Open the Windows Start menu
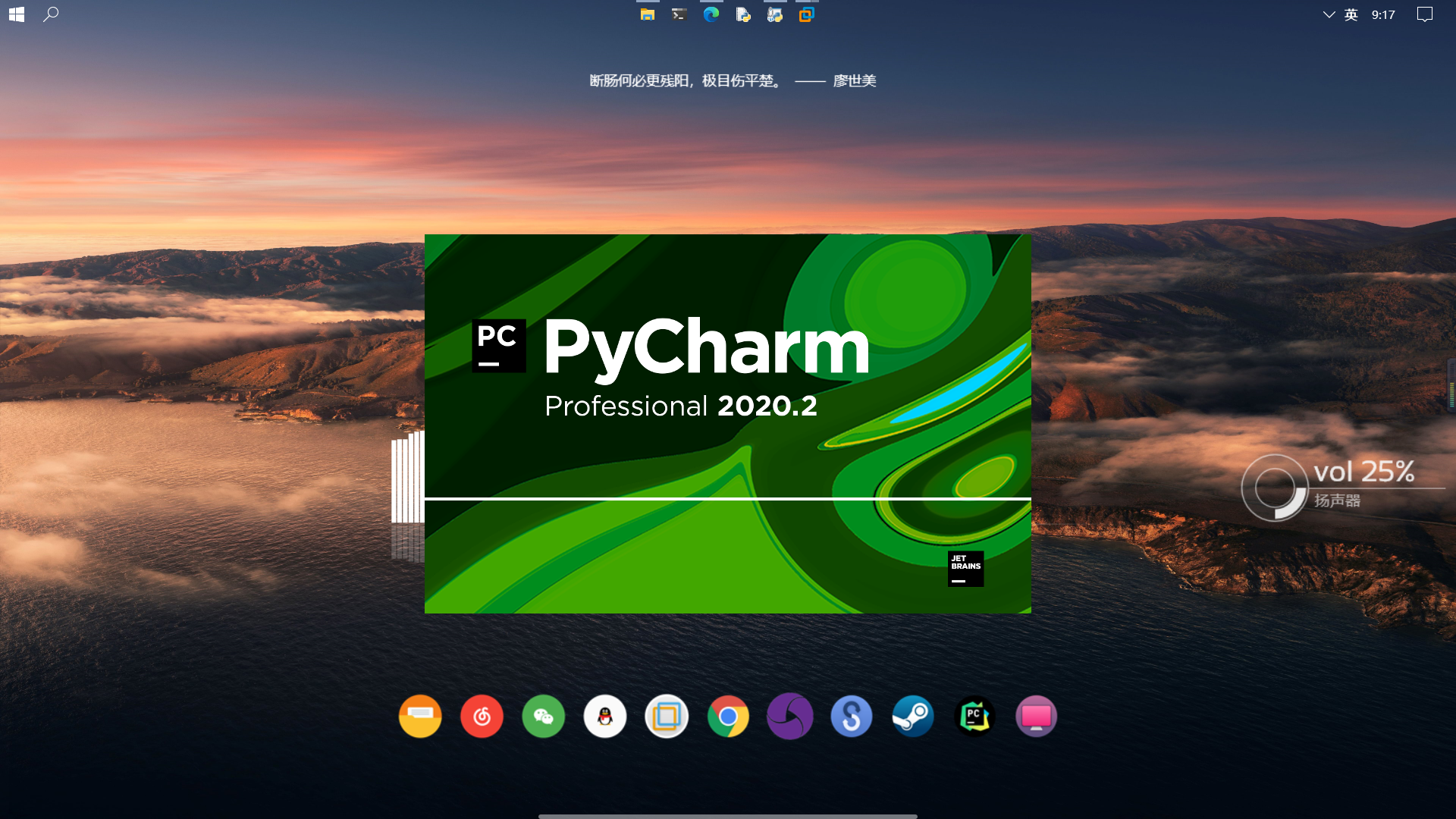Image resolution: width=1456 pixels, height=819 pixels. tap(17, 14)
